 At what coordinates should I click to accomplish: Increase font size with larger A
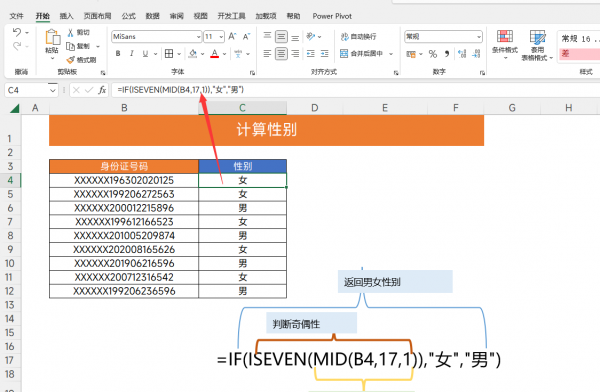tap(232, 36)
